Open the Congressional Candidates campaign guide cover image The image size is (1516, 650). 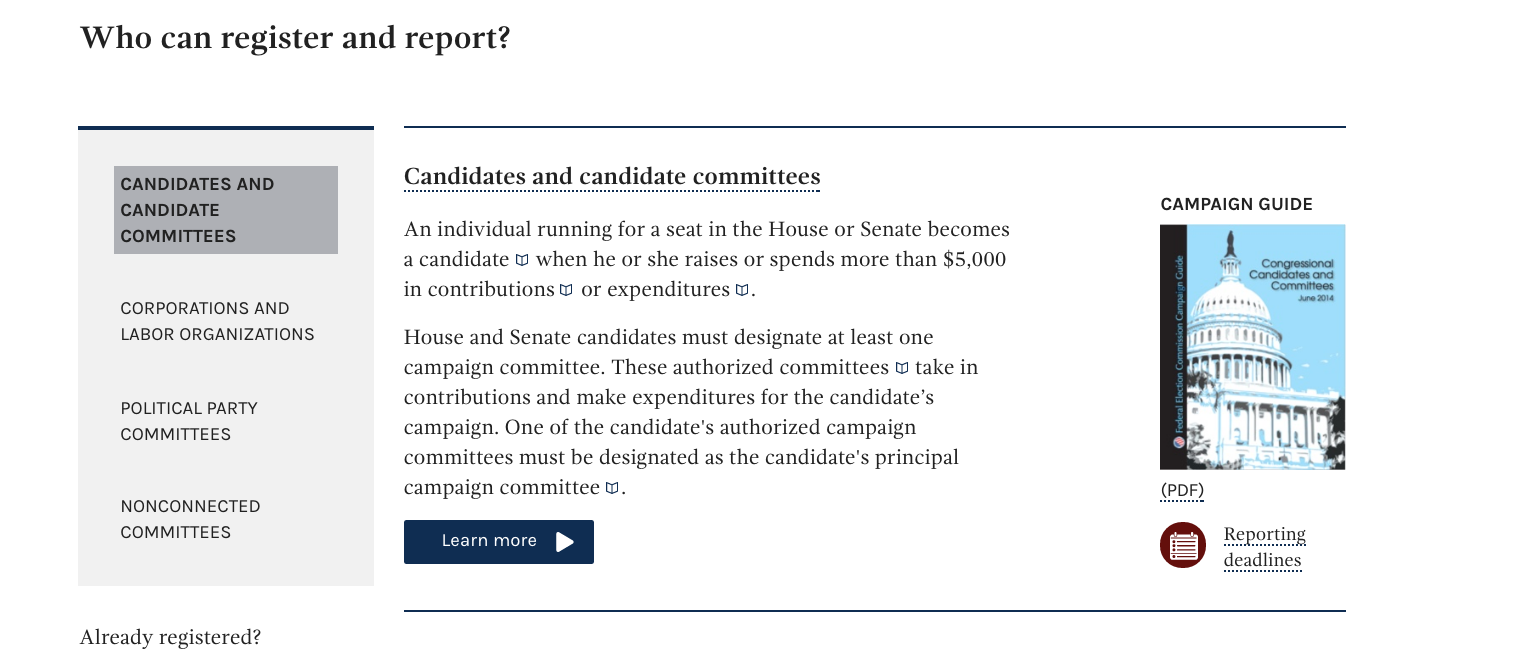pos(1252,346)
